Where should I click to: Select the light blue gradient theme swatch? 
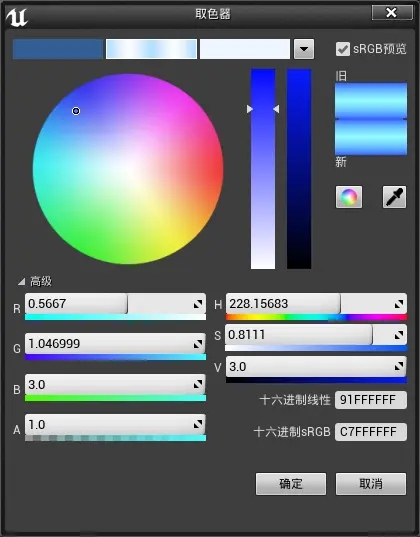click(151, 49)
